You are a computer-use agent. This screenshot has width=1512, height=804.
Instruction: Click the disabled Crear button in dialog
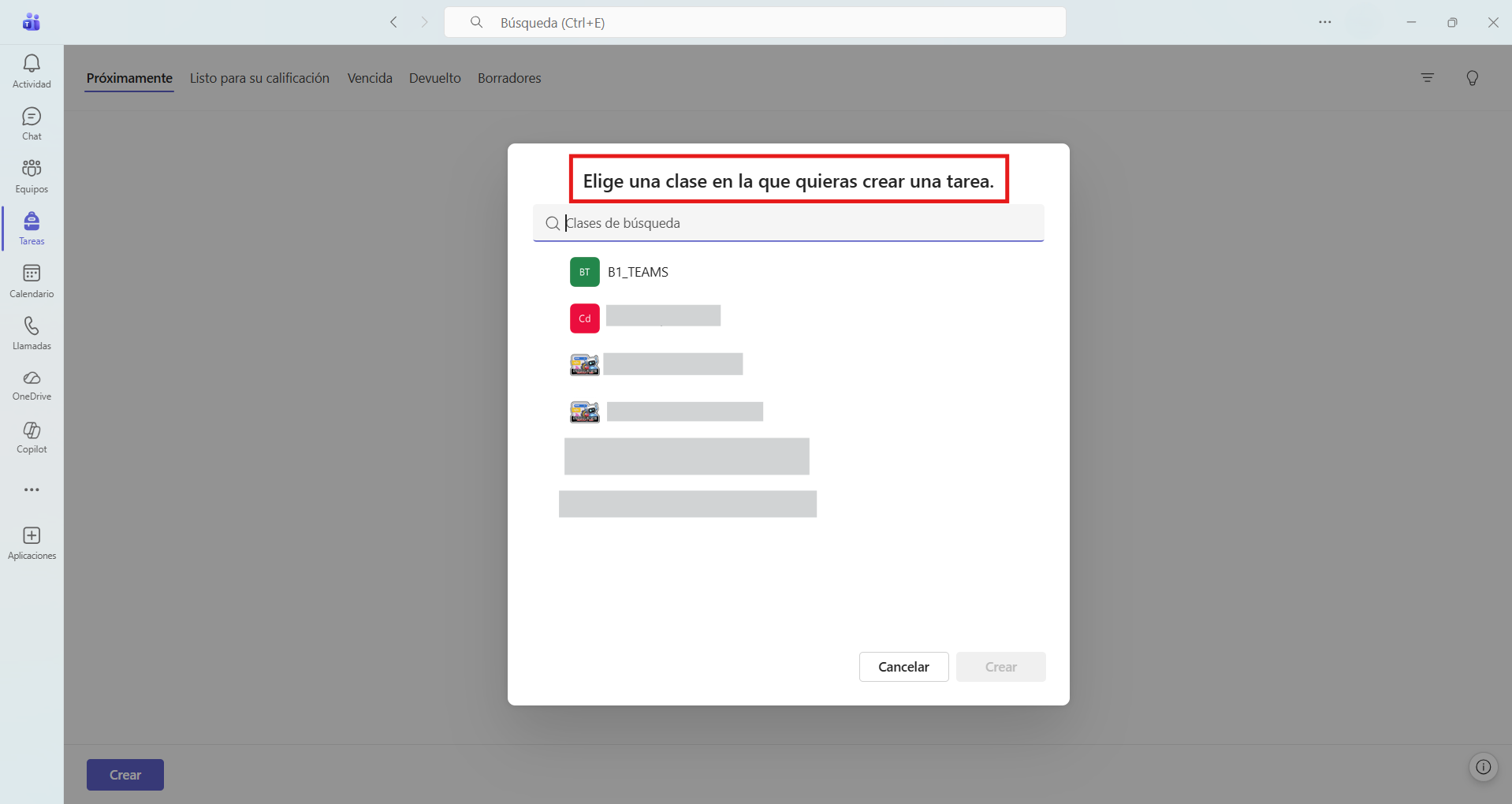click(x=1001, y=667)
